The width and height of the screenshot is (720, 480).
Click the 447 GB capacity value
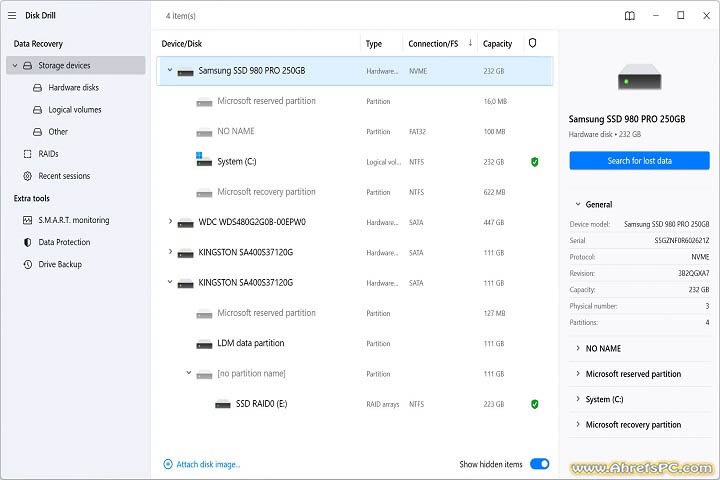coord(494,222)
